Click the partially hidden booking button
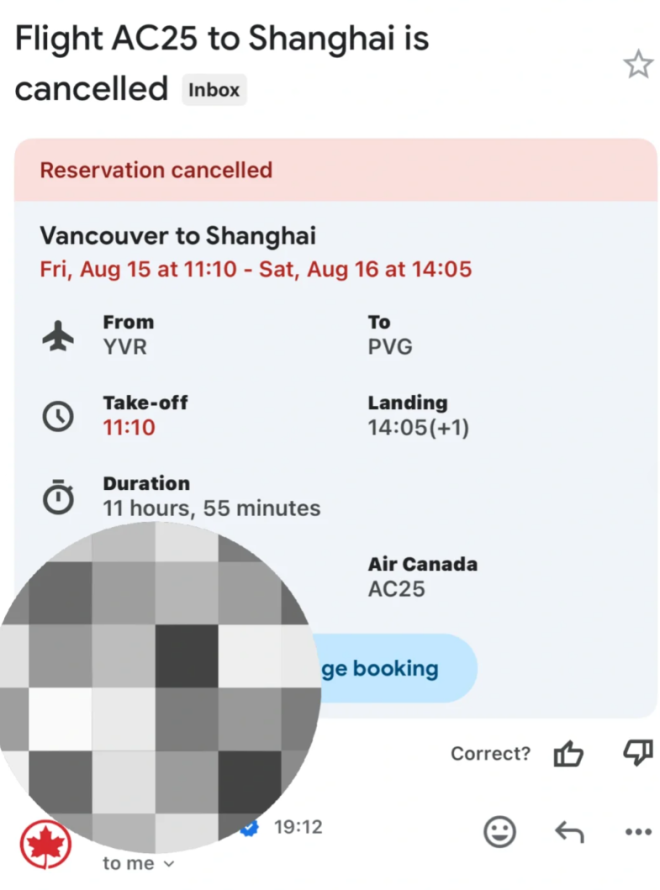The image size is (660, 890). point(395,668)
